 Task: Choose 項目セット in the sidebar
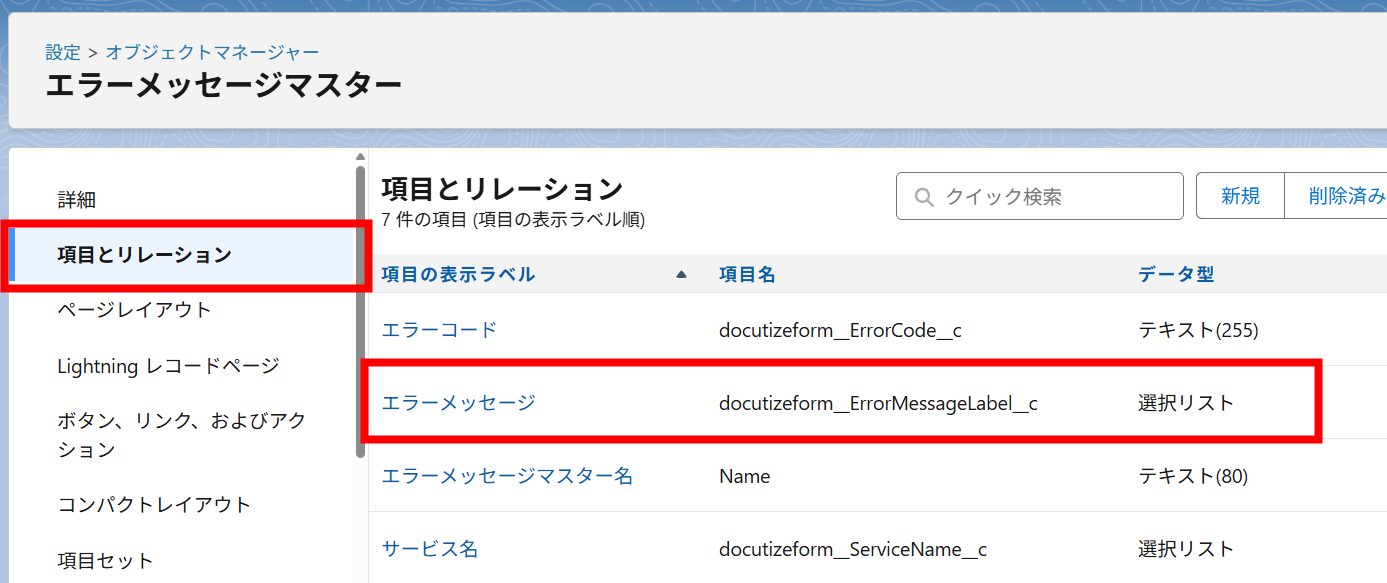pos(105,560)
